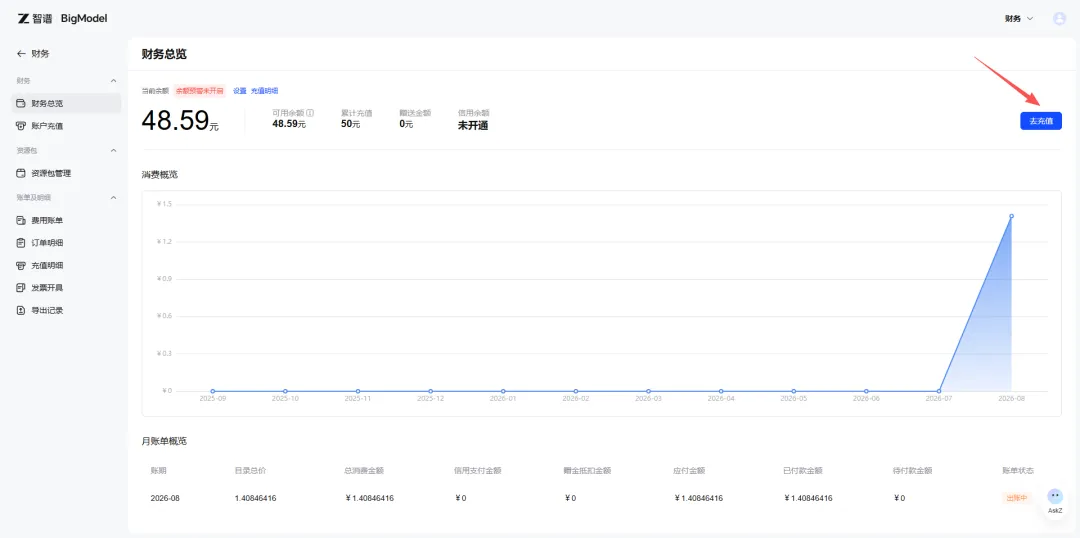Click the 账单状态 column header

tap(1018, 470)
